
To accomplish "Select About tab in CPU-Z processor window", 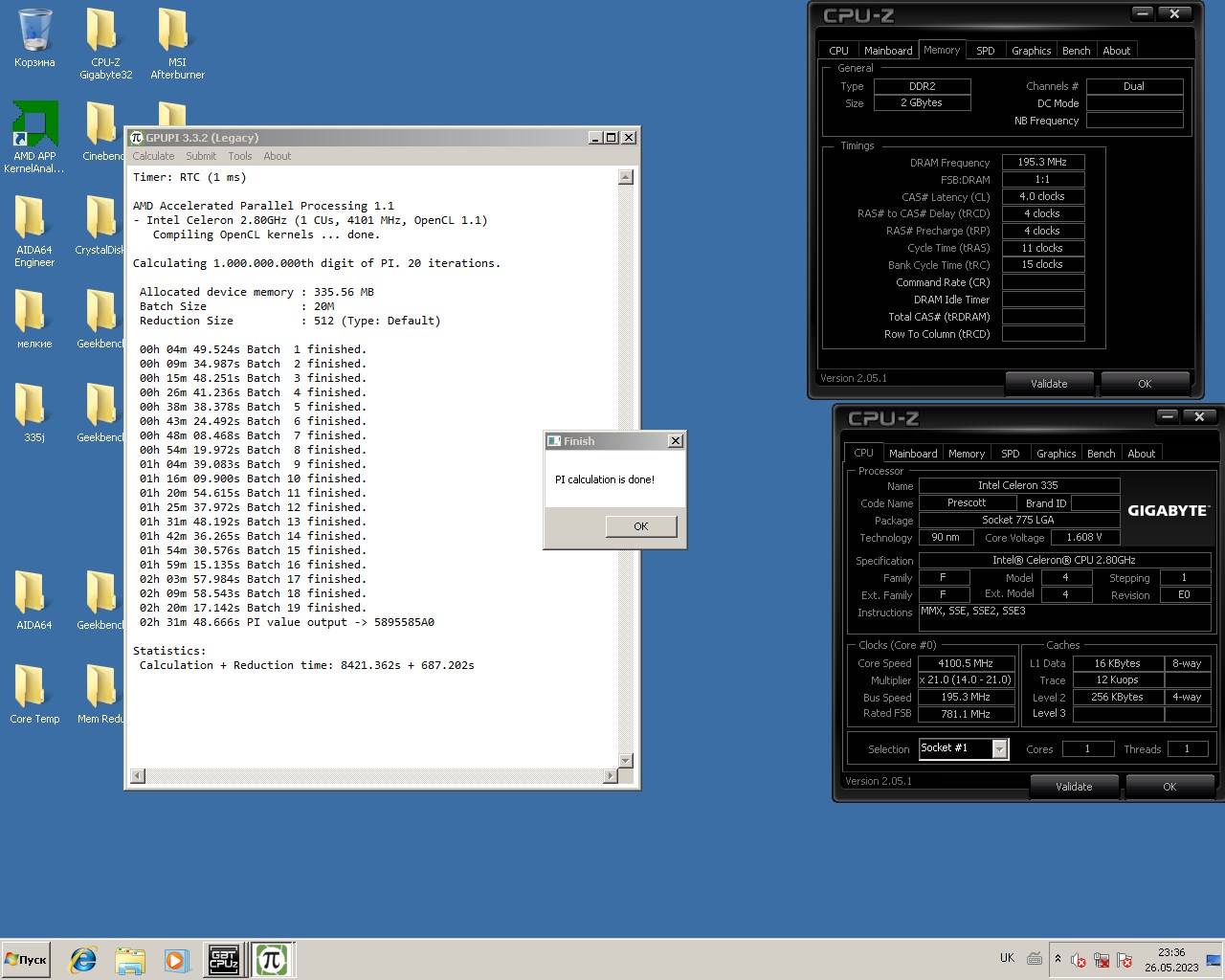I will (1142, 454).
